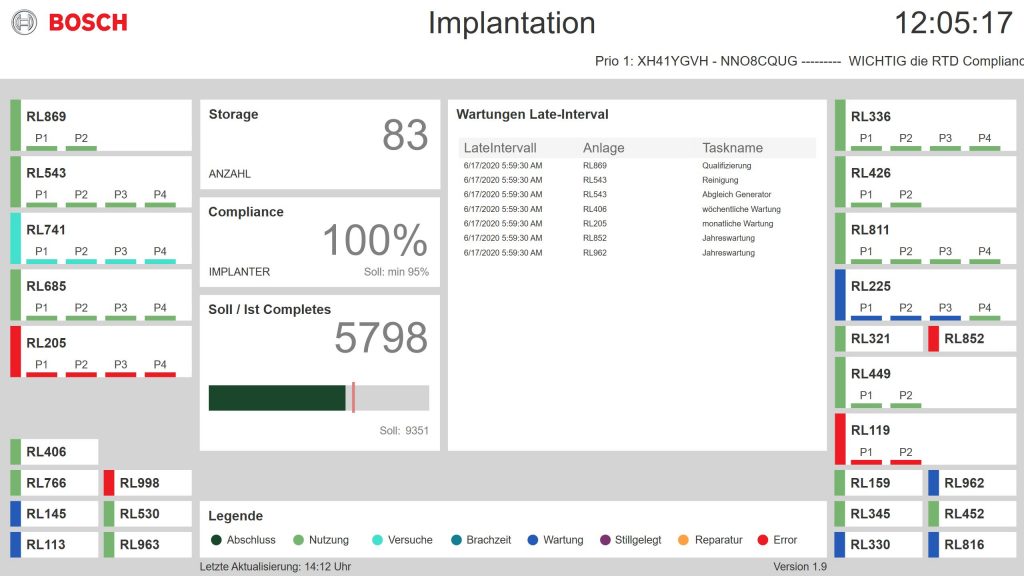Click the orange Reparatur legend dot

684,540
